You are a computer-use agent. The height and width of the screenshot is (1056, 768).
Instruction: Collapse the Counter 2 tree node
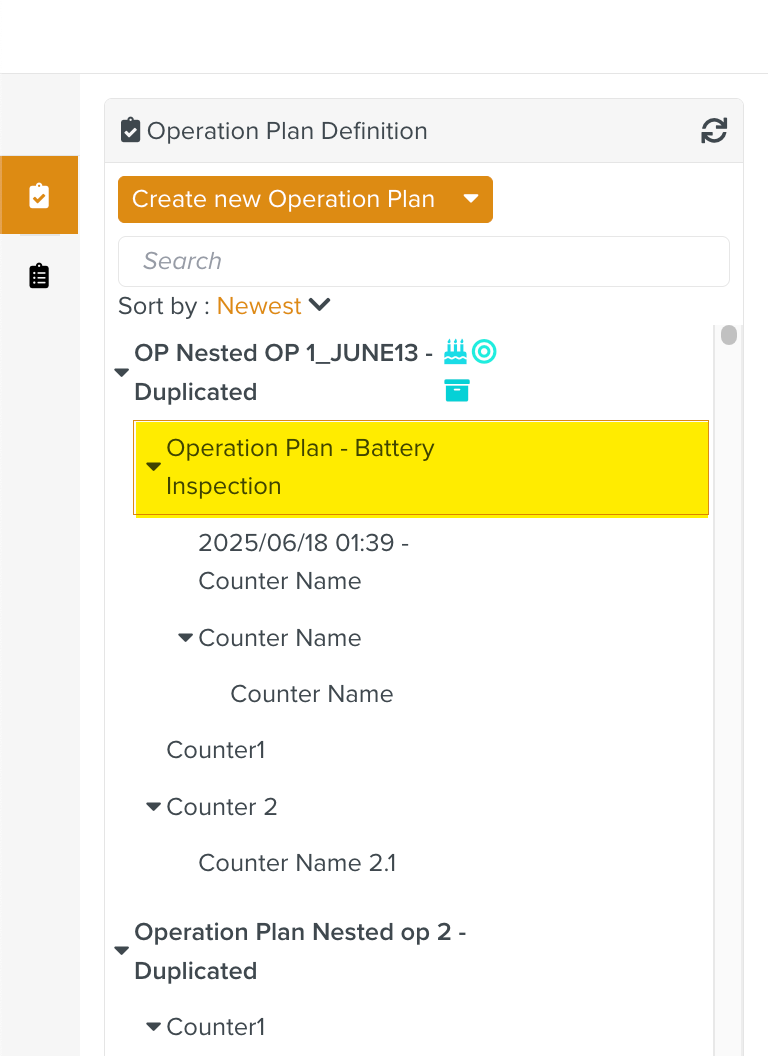(154, 807)
